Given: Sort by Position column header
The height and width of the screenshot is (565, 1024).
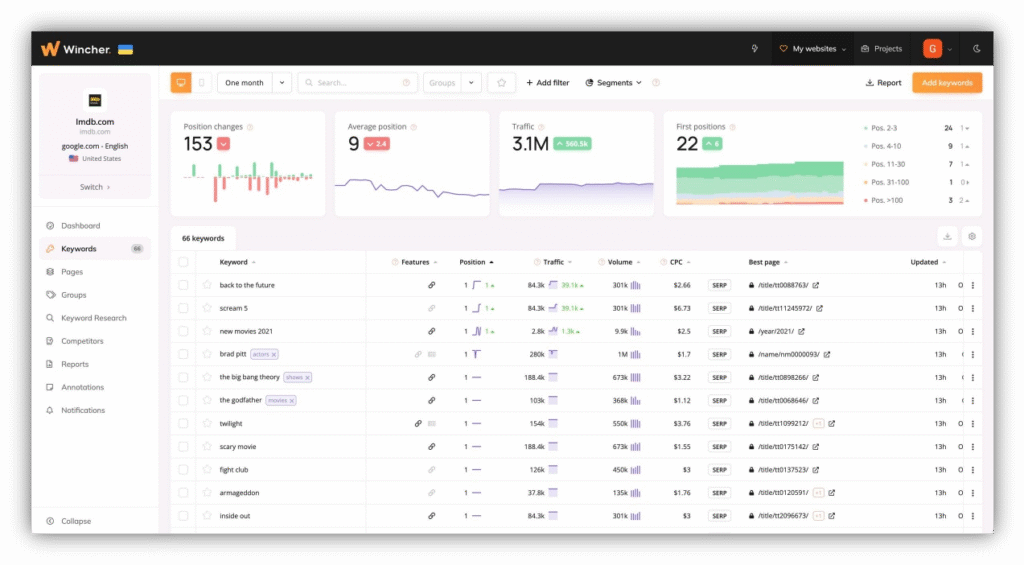Looking at the screenshot, I should point(476,262).
